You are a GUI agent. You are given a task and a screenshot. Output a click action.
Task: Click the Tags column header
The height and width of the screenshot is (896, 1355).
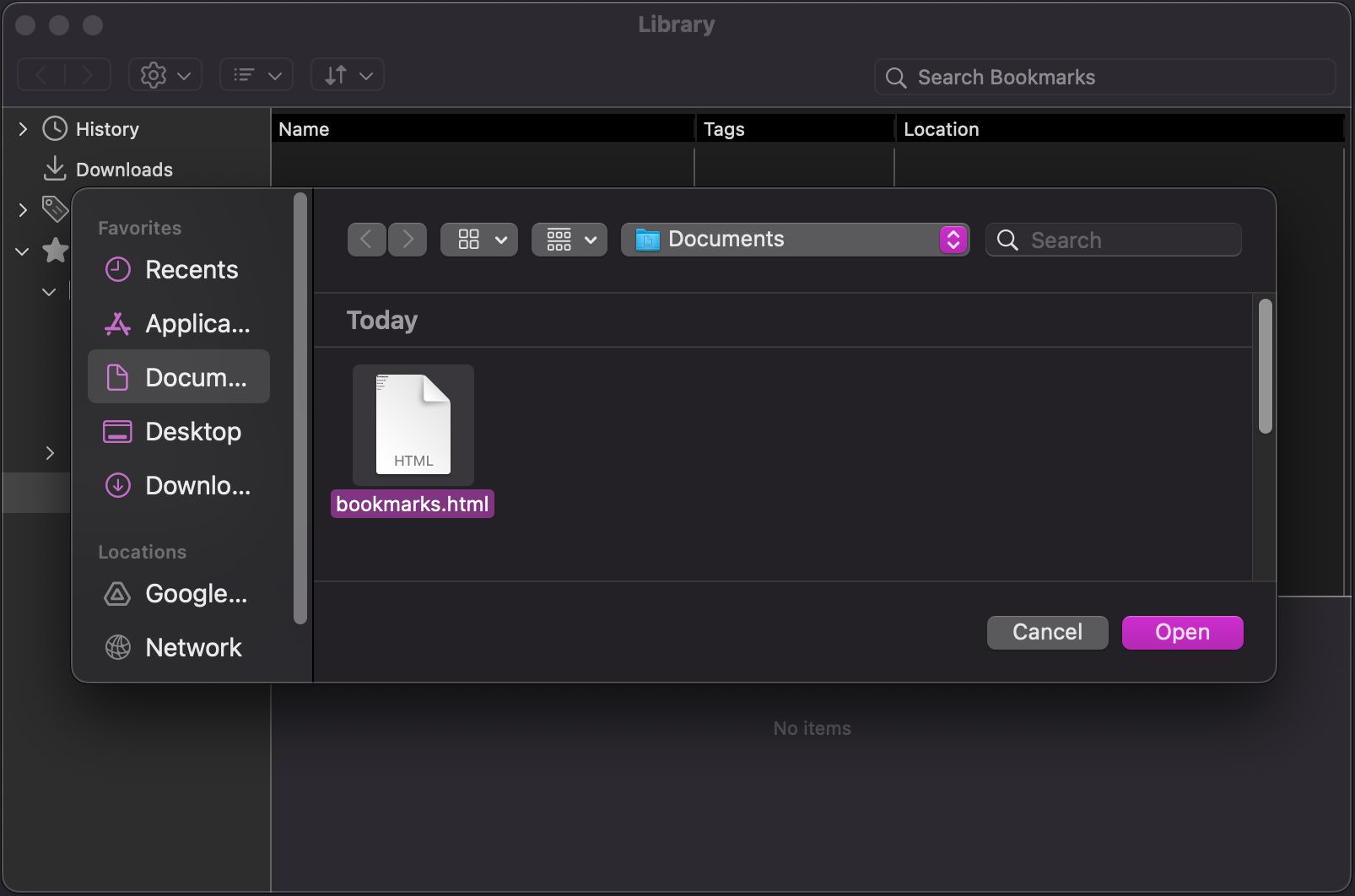(723, 128)
